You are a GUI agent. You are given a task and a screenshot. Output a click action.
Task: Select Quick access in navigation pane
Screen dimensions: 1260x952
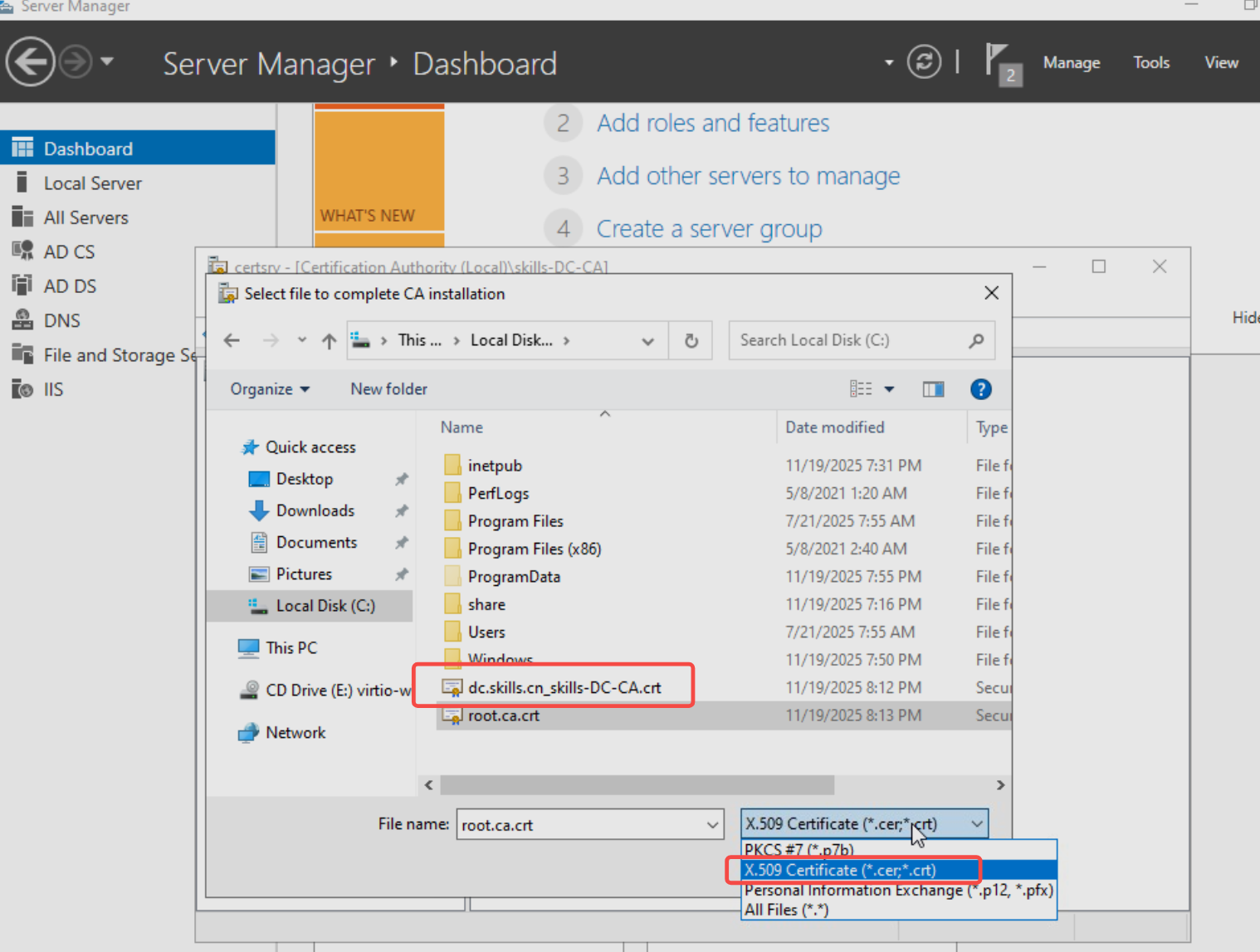pyautogui.click(x=310, y=447)
